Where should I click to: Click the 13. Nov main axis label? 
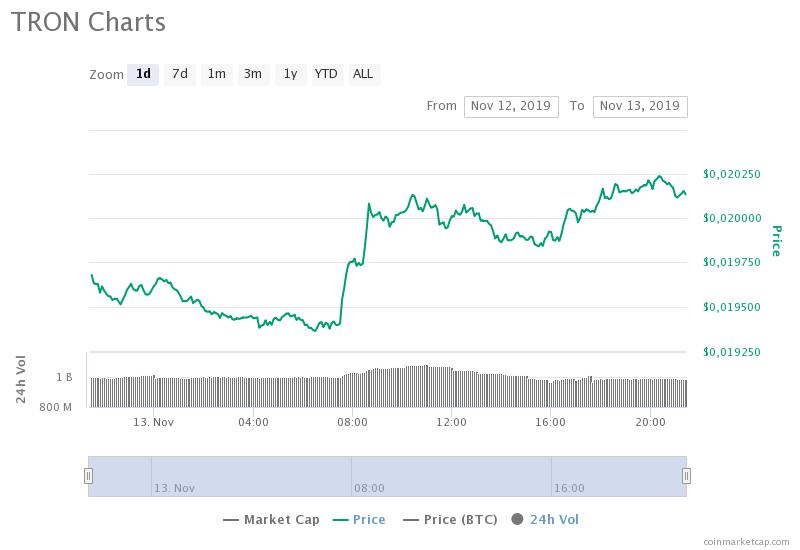(x=154, y=422)
